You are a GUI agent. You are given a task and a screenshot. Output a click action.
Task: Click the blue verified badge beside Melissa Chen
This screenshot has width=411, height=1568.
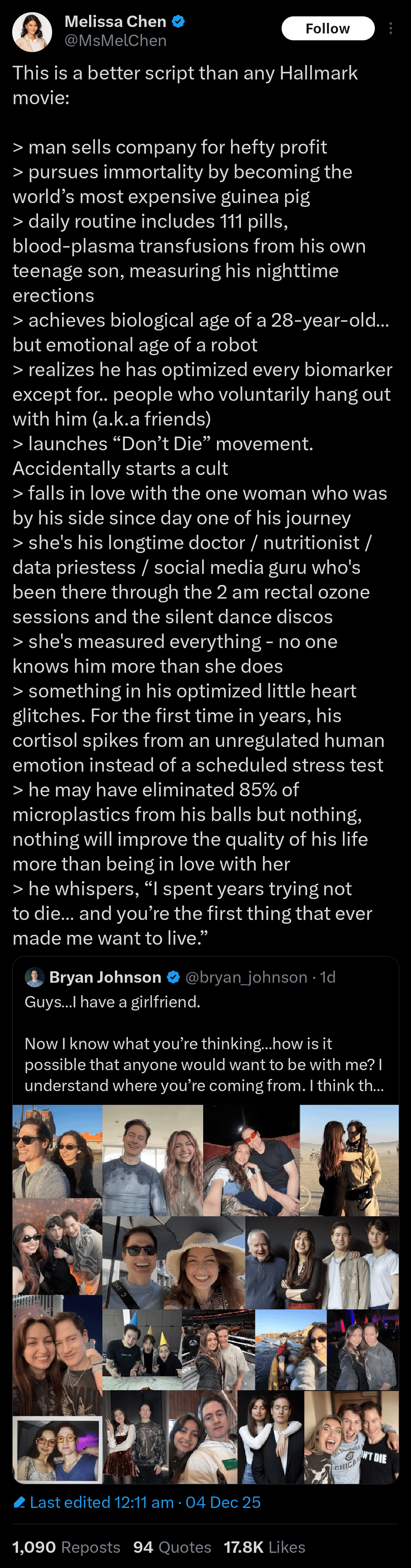click(x=178, y=22)
